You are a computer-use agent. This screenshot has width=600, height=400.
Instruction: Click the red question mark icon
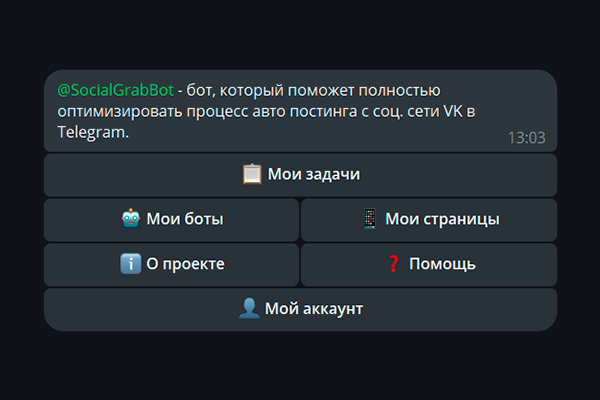393,264
